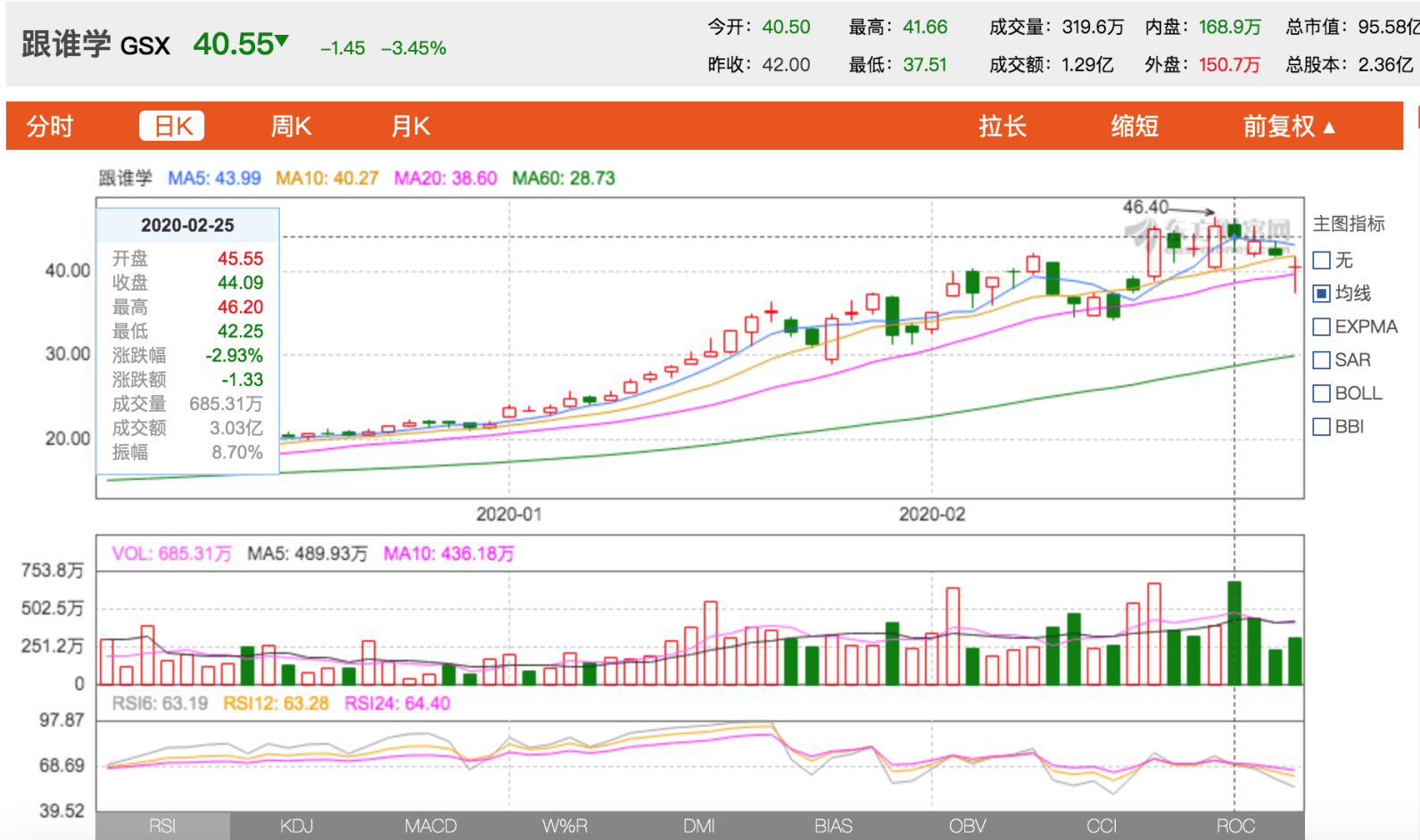Screen dimensions: 1420x840
Task: Switch to the ROC indicator tab
Action: tap(1236, 826)
